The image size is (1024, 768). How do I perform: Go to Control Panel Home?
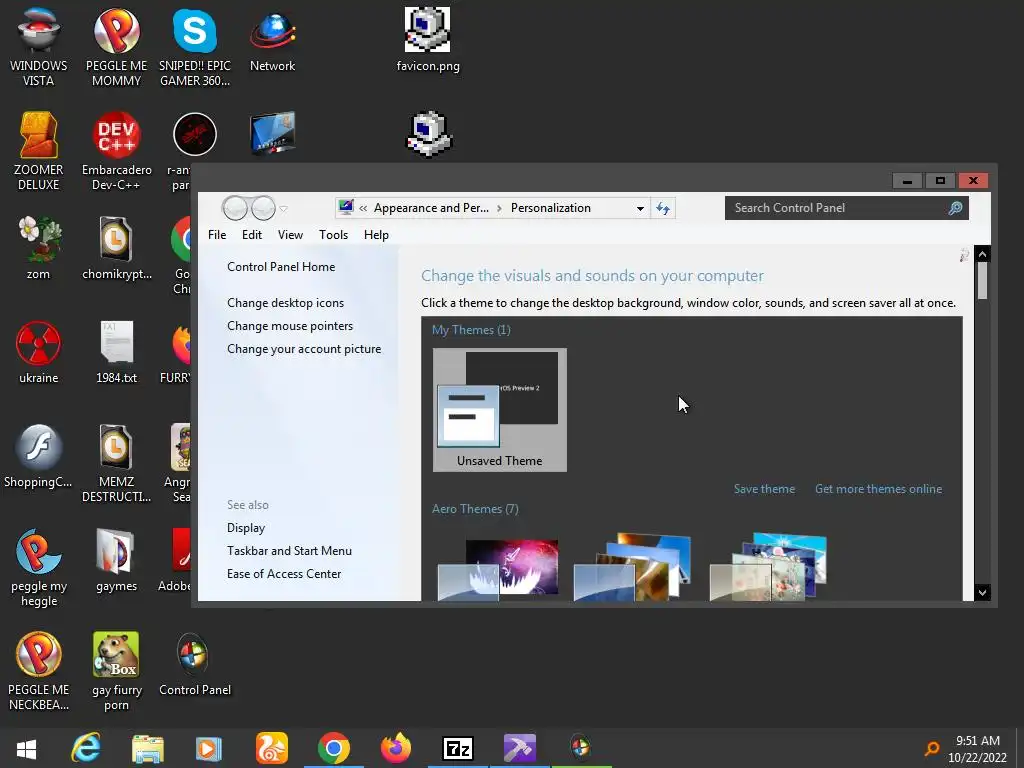click(281, 266)
